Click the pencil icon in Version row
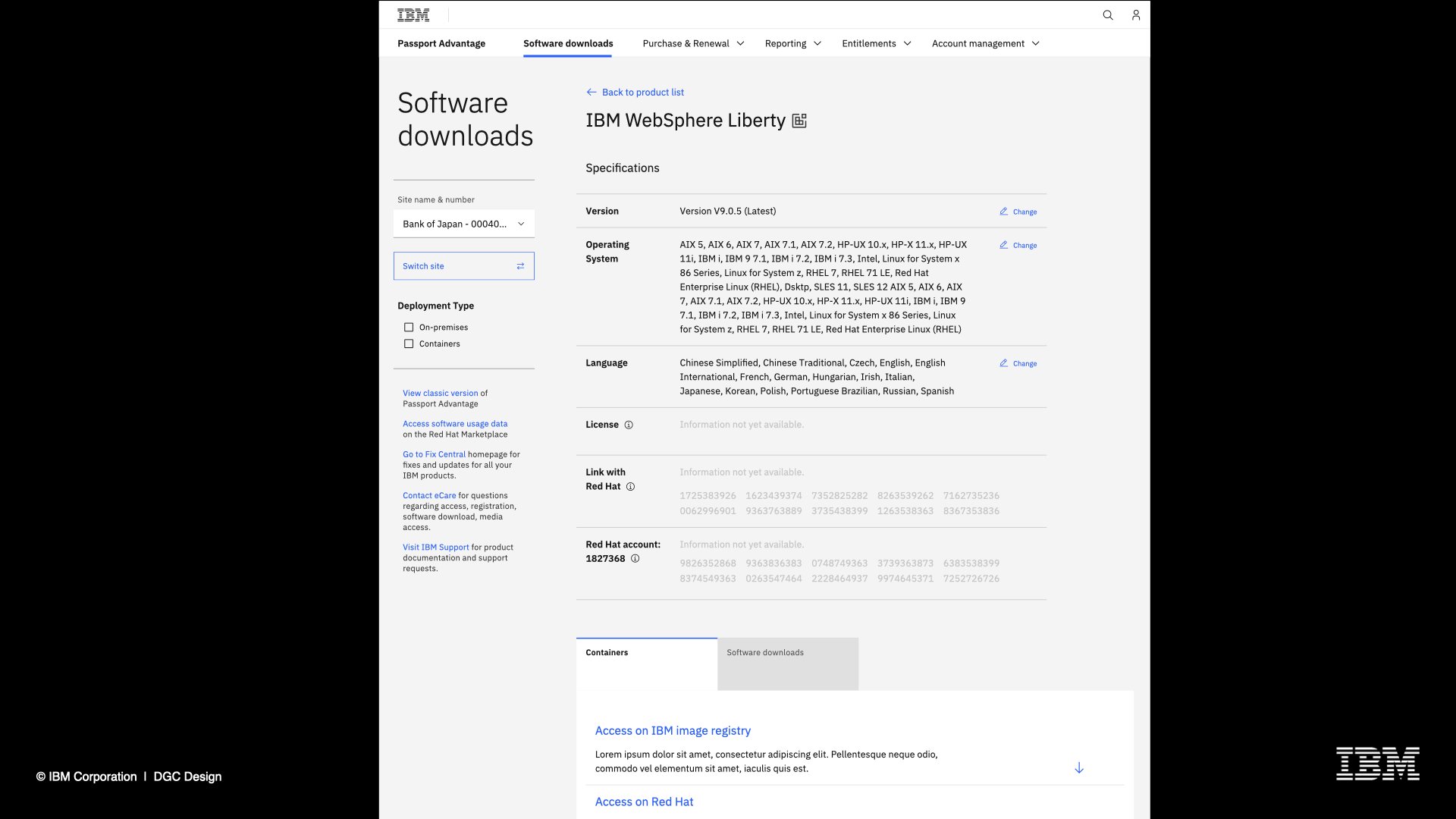This screenshot has width=1456, height=819. pos(1003,212)
